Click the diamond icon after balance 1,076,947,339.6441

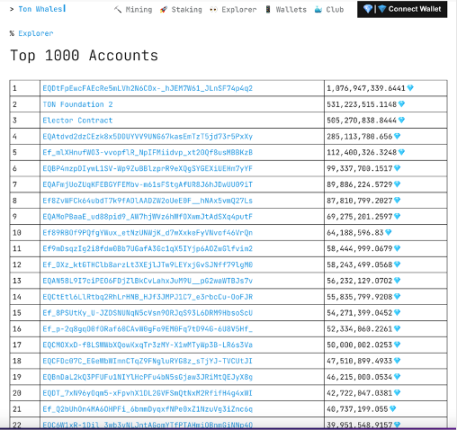[x=410, y=88]
